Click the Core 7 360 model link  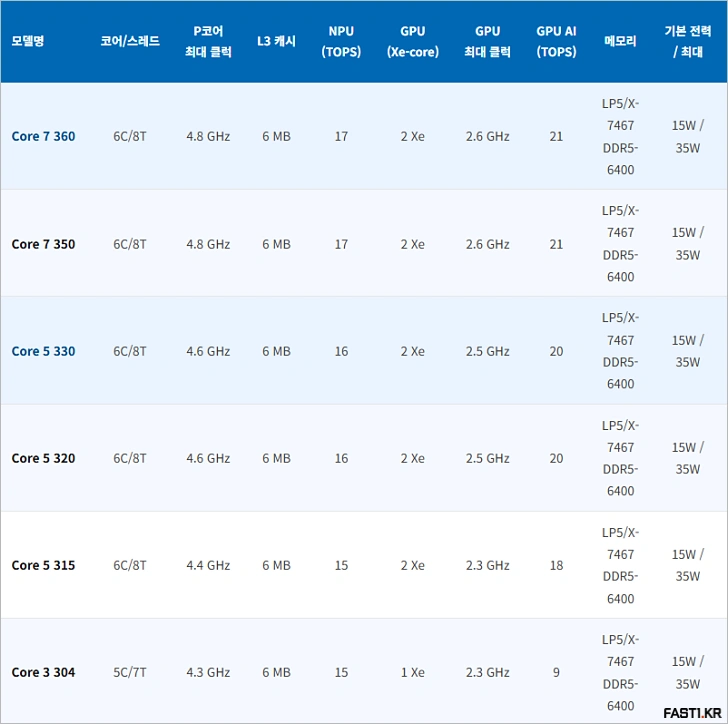(43, 136)
